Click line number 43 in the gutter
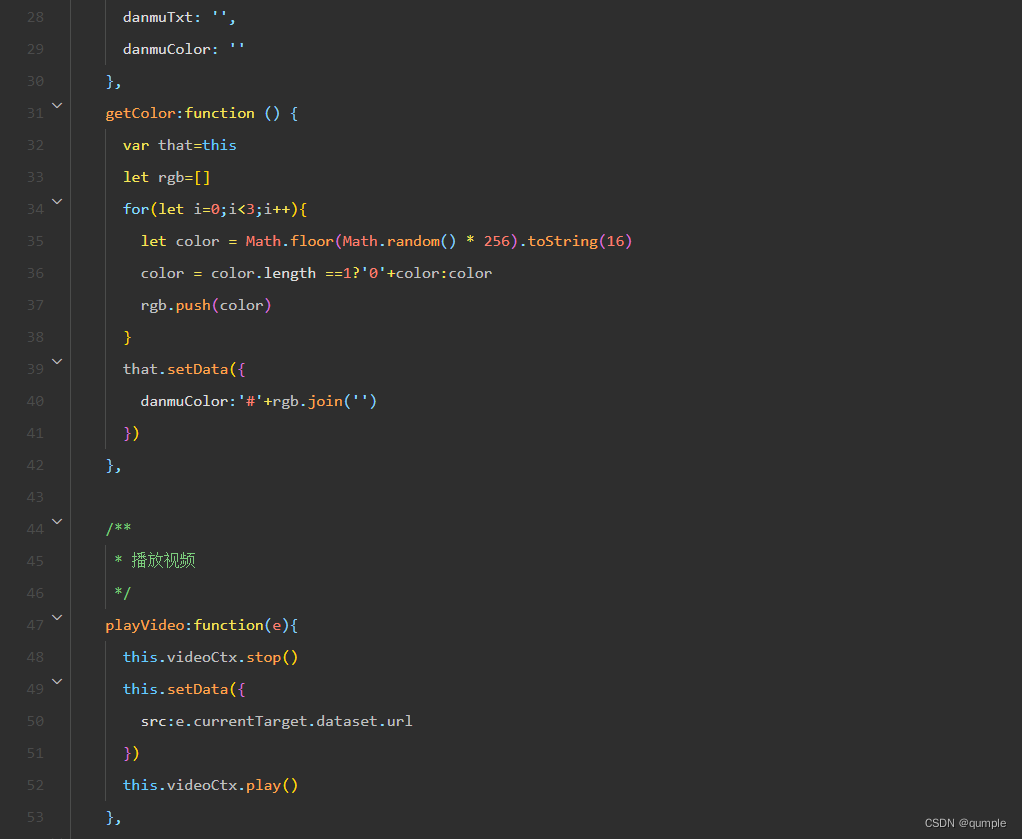Screen dimensions: 1022x839 pos(35,497)
